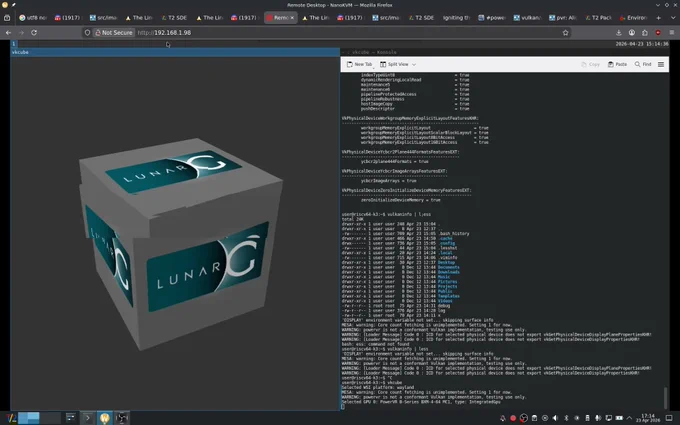This screenshot has width=680, height=425.
Task: Click the lightbulb app in remote taskbar
Action: tap(105, 418)
